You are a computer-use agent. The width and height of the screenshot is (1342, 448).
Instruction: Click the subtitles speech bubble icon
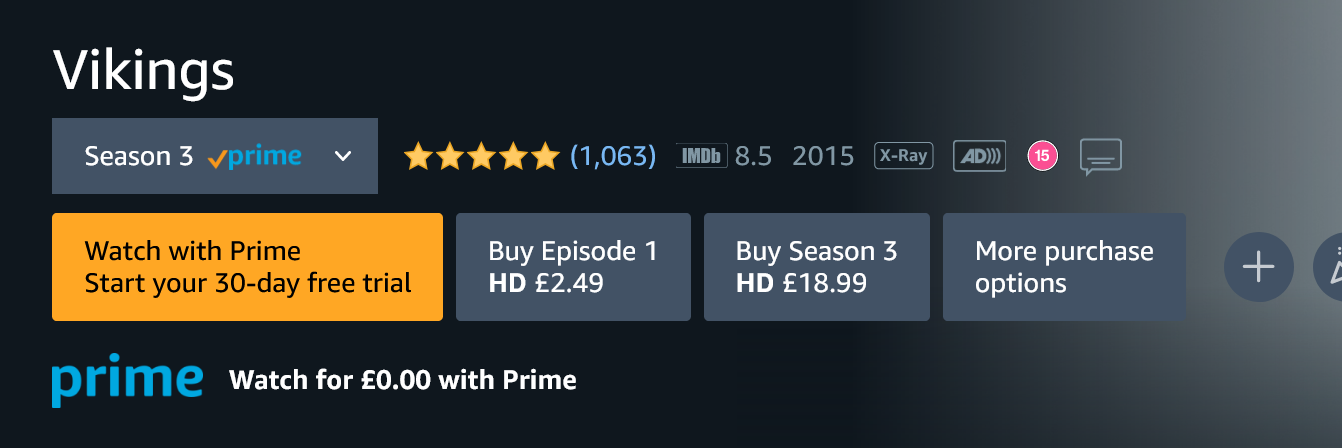click(x=1101, y=157)
